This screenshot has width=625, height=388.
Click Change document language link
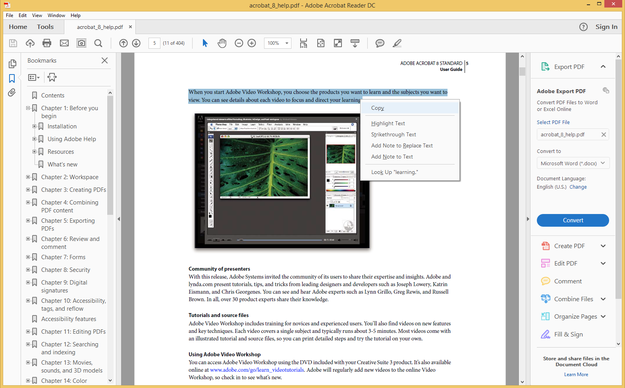[x=578, y=187]
